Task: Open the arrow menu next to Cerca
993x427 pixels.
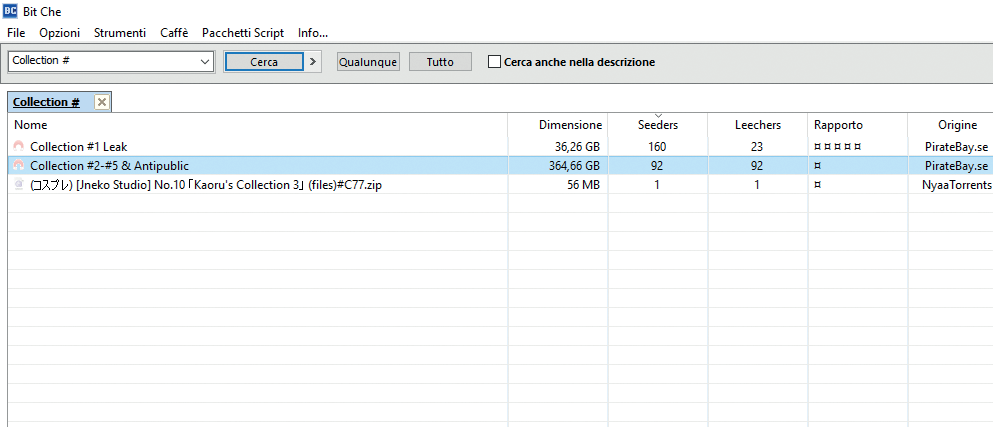Action: coord(312,62)
